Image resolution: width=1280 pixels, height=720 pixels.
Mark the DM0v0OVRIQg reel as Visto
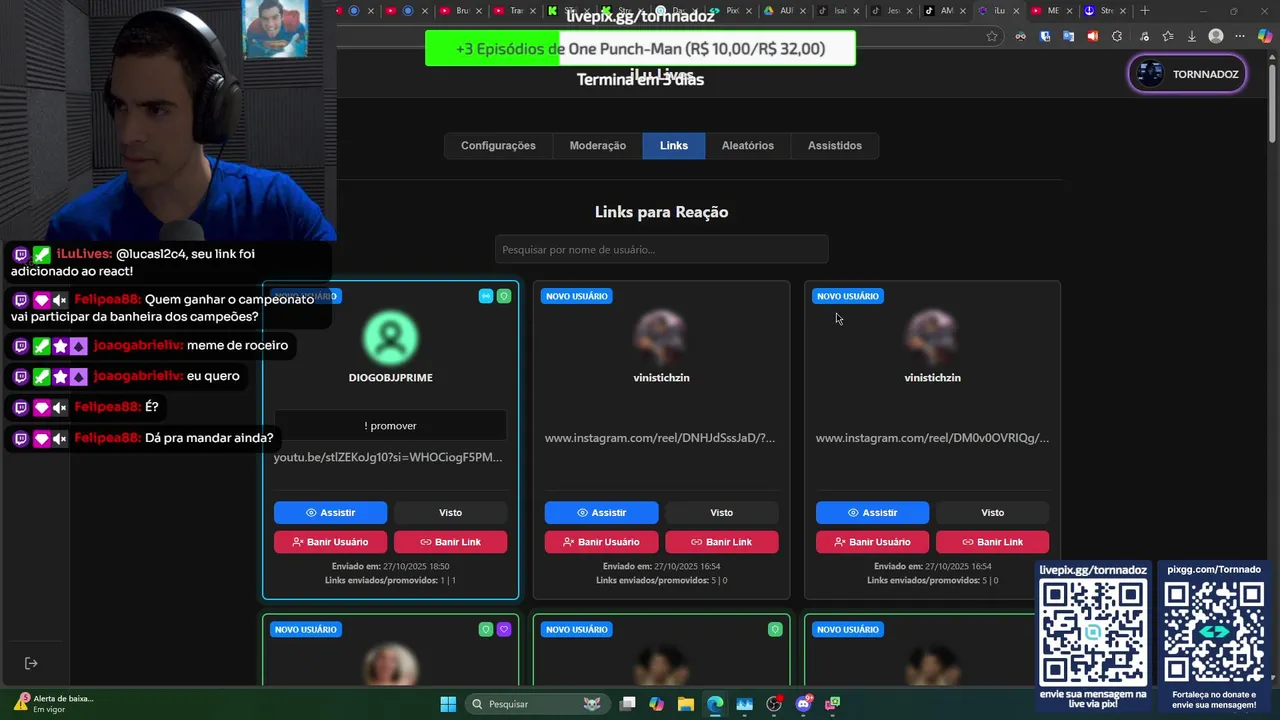tap(992, 512)
